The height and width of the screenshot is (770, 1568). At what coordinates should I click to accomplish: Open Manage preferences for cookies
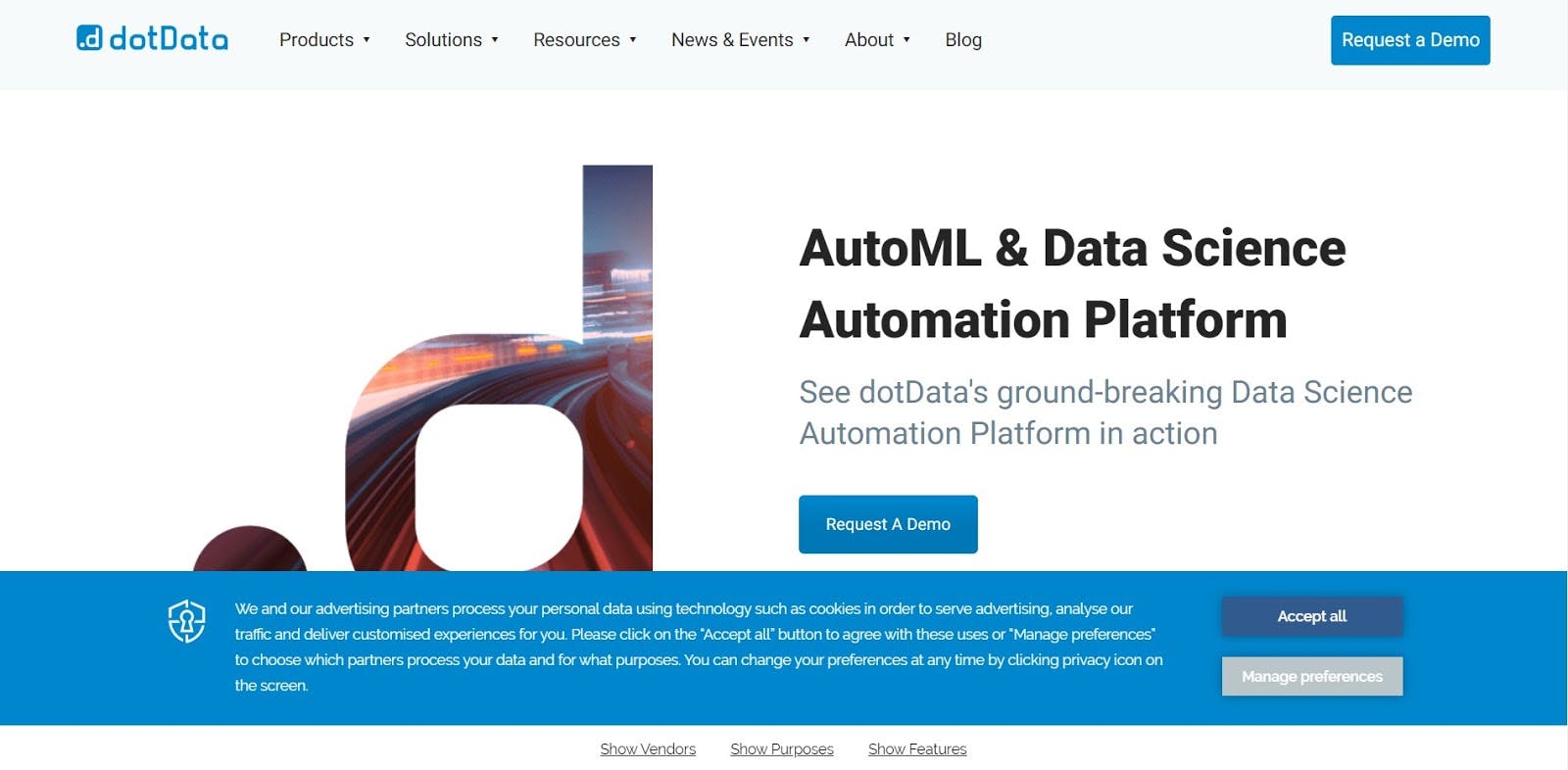(1312, 676)
